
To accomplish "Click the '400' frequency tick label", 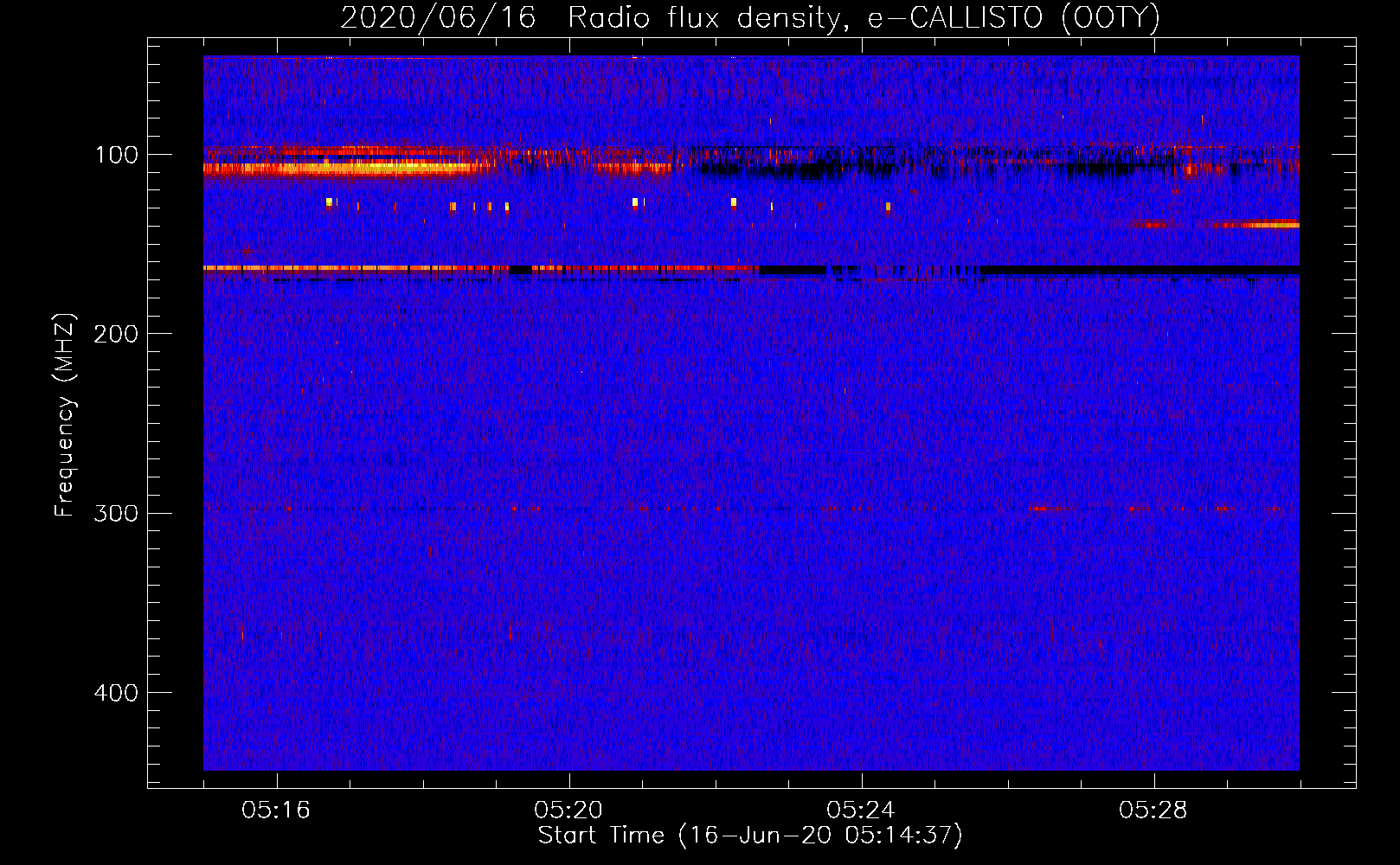I will 116,693.
